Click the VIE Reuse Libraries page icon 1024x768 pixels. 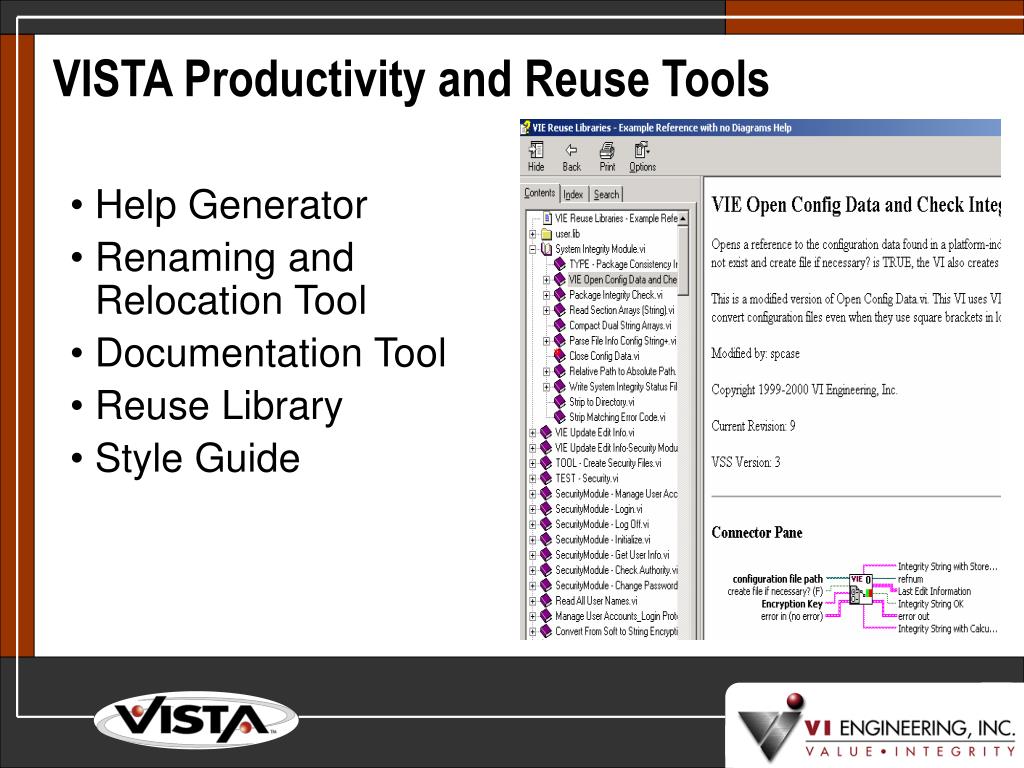pyautogui.click(x=547, y=218)
